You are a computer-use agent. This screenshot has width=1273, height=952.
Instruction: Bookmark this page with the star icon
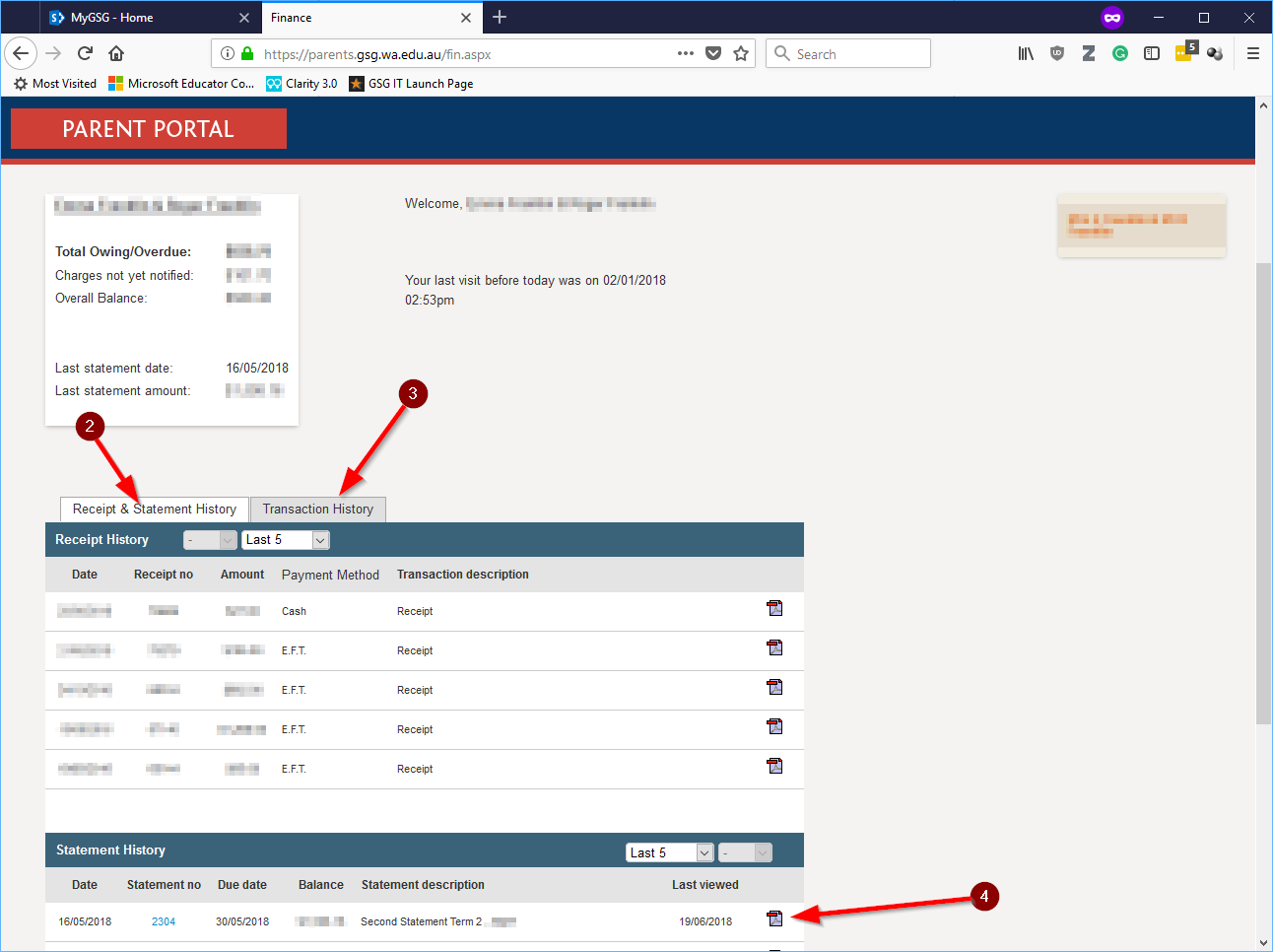pos(741,53)
